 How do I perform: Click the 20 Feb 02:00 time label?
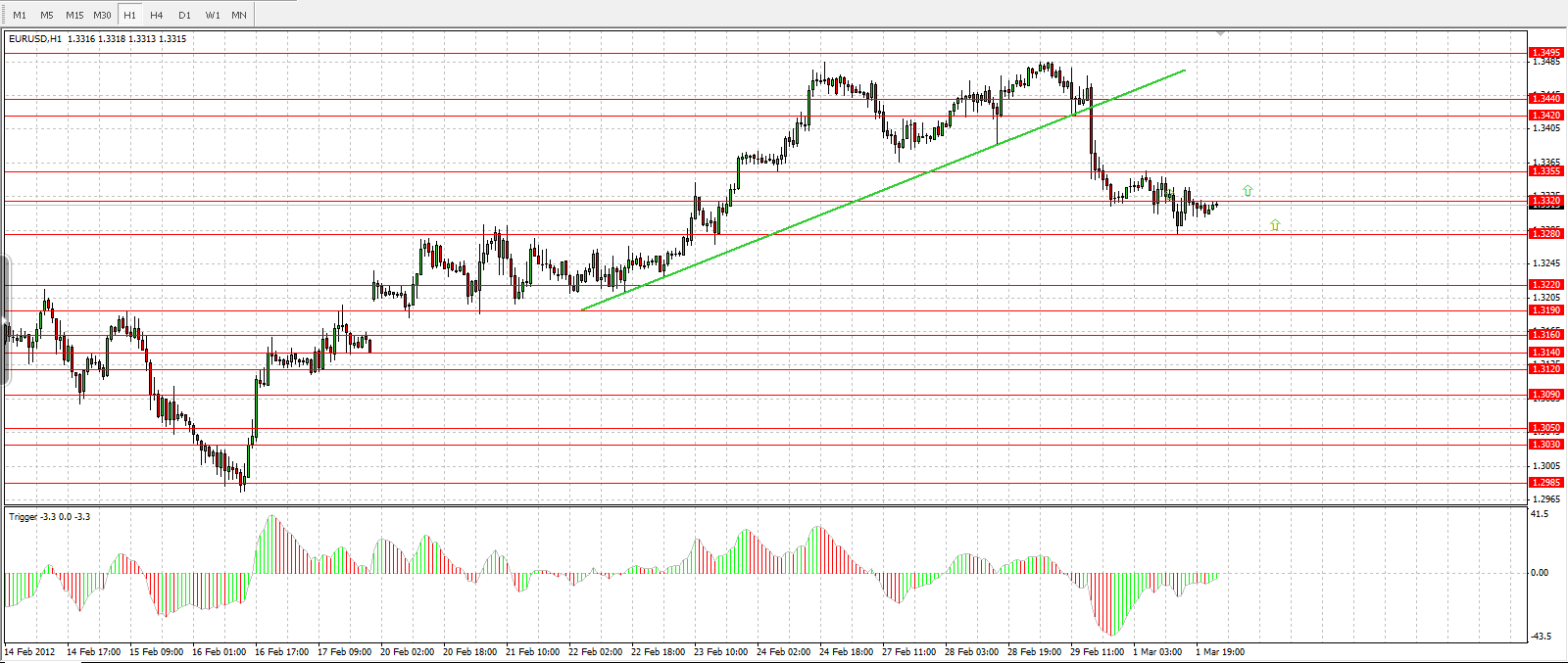click(x=408, y=652)
